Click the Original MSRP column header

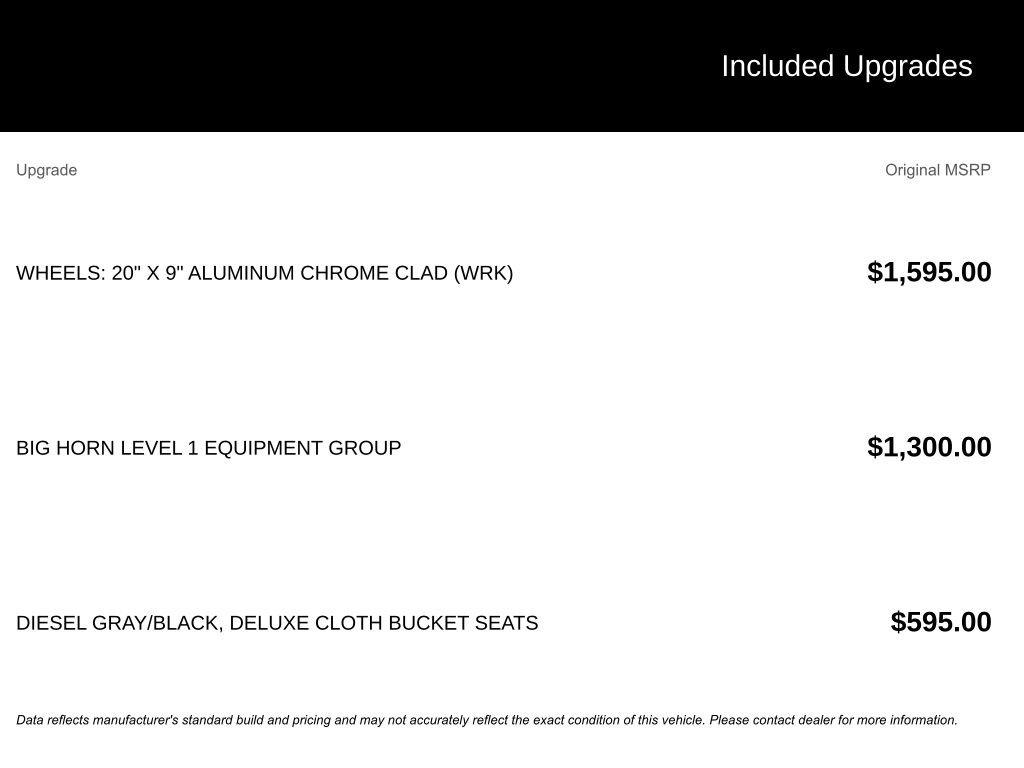[x=937, y=170]
